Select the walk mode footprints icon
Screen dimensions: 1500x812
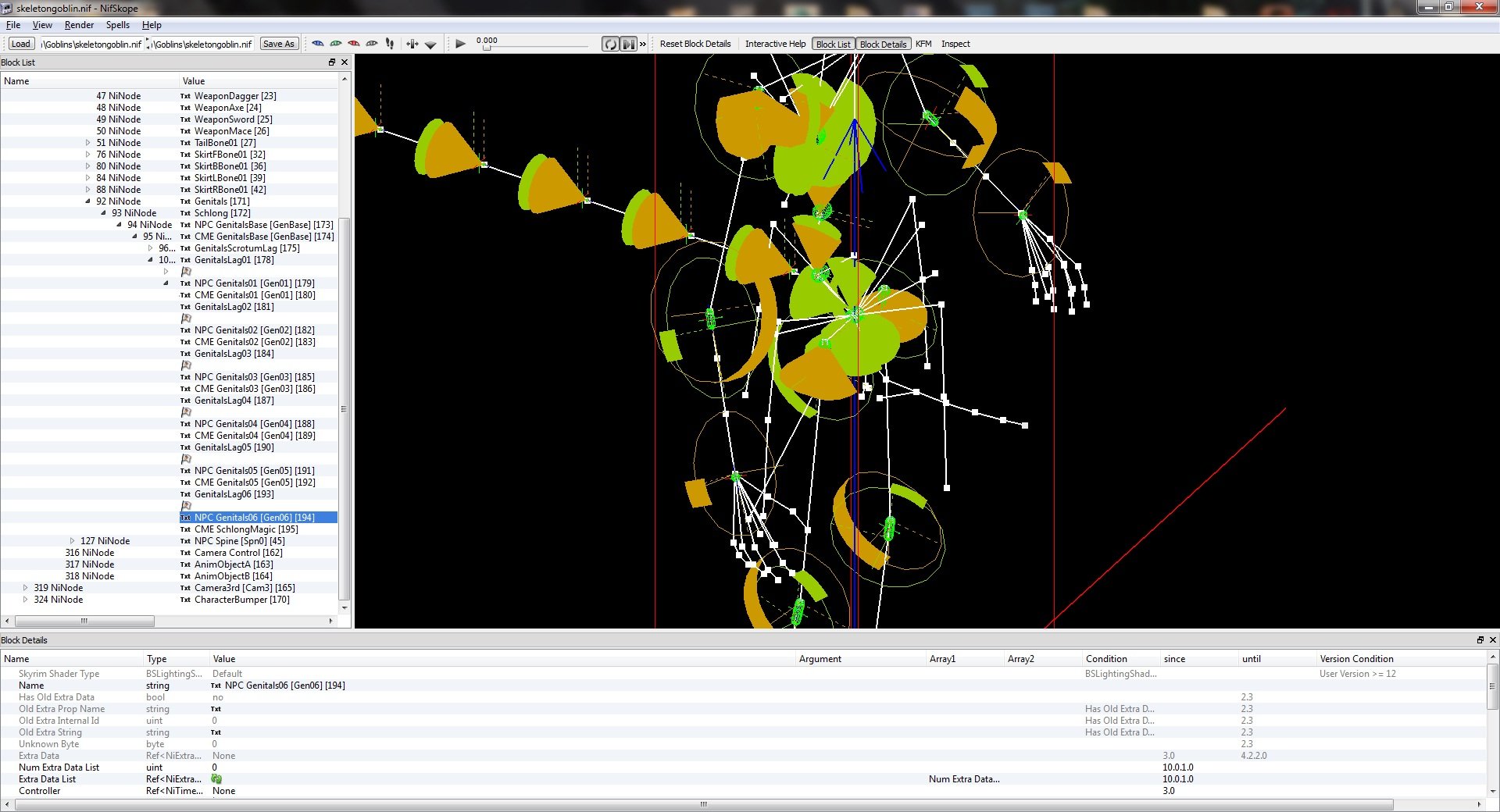tap(390, 44)
